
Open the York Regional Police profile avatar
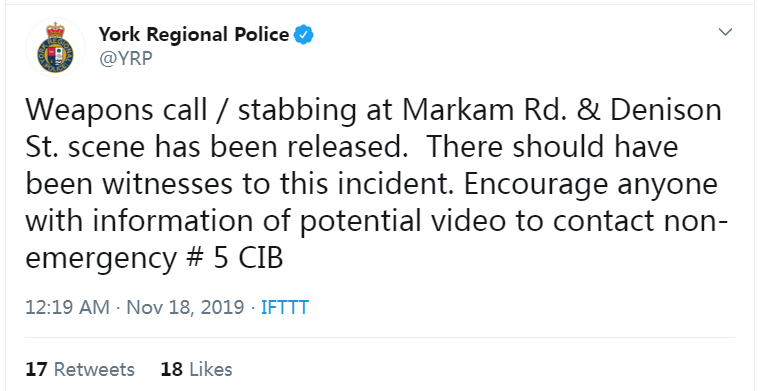[55, 47]
